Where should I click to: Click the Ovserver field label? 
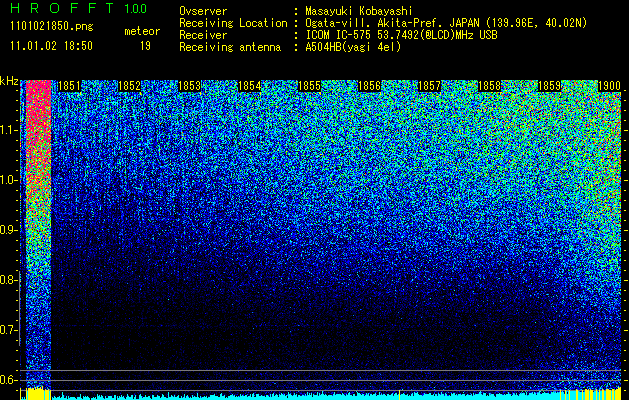pos(203,11)
